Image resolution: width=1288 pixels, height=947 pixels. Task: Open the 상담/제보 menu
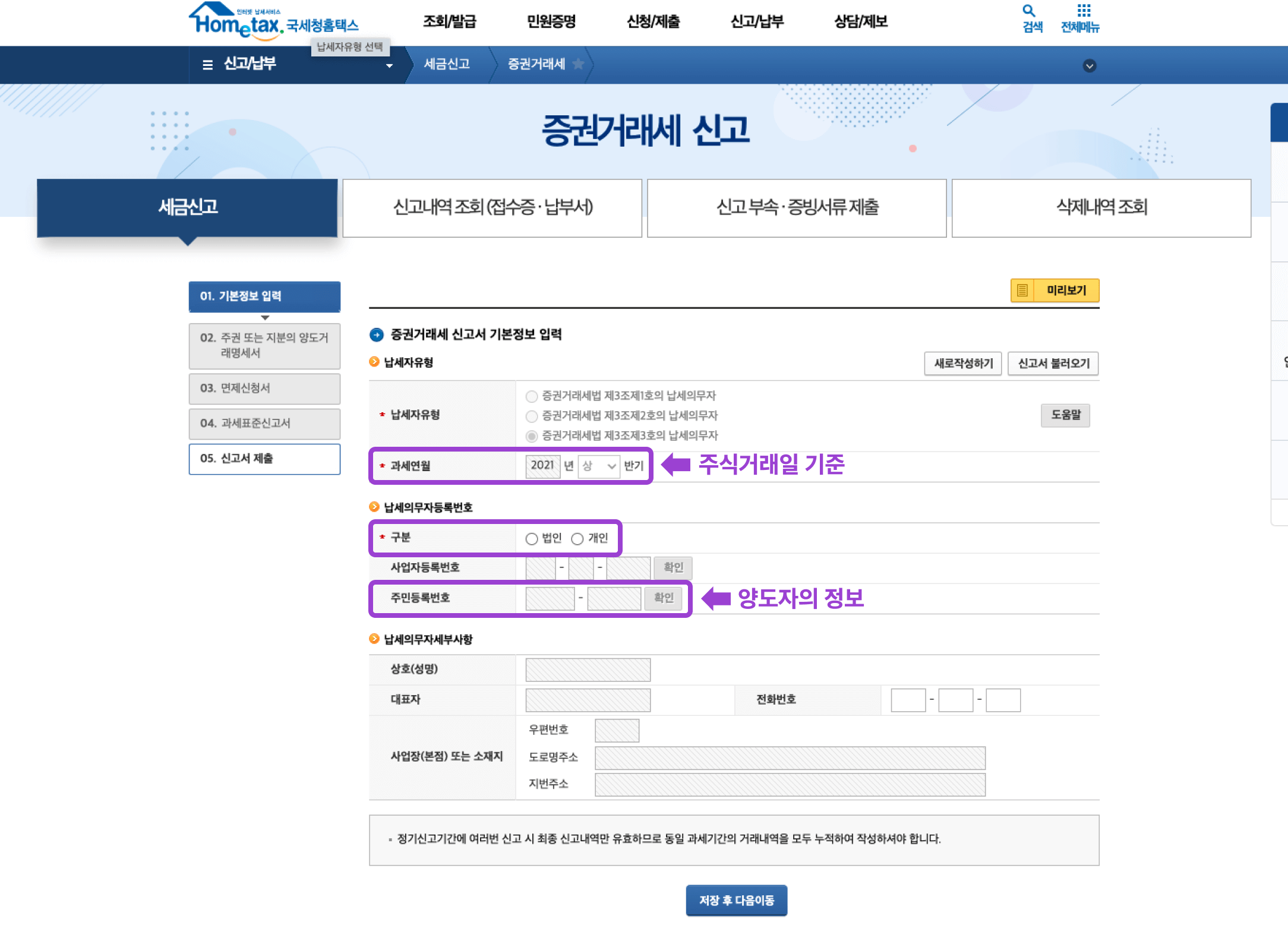[861, 21]
